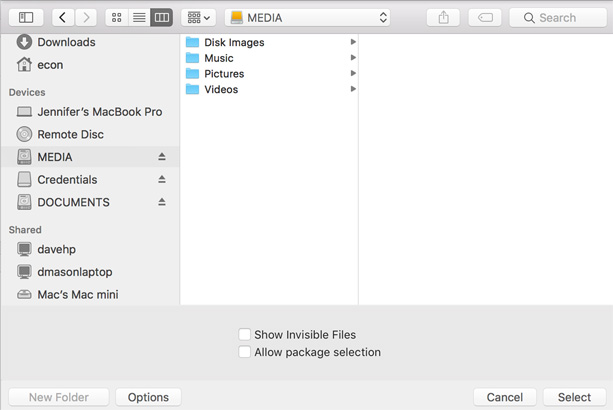Screen dimensions: 613x410
Task: Click the Search field
Action: click(x=558, y=18)
